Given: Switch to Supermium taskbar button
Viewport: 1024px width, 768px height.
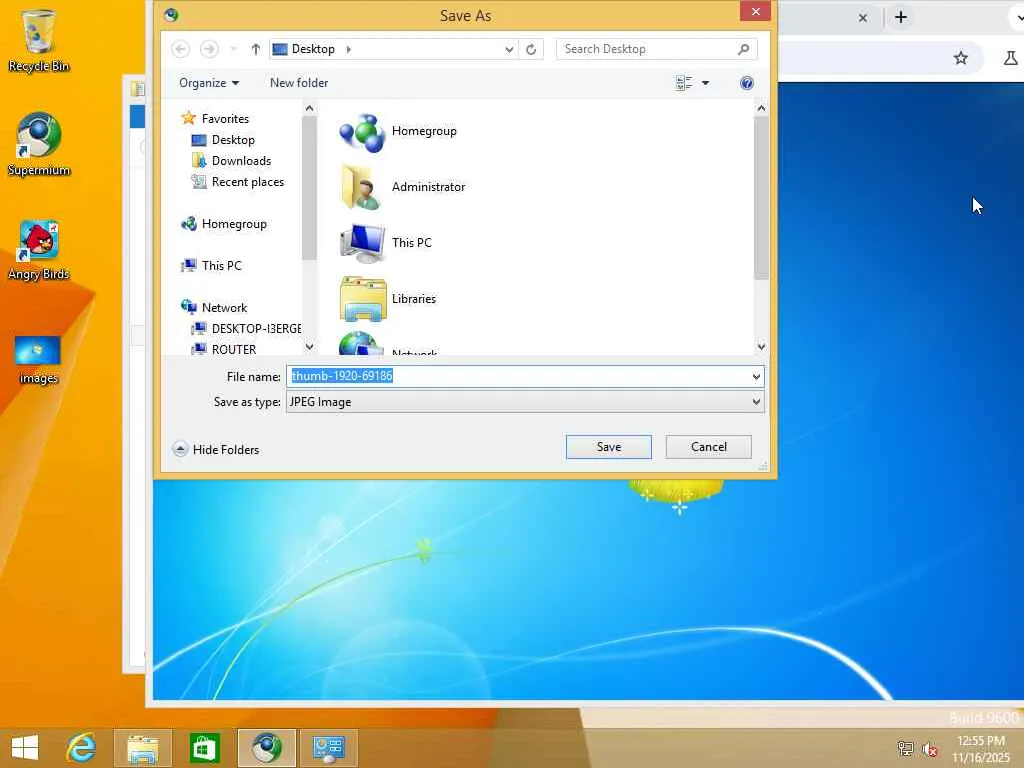Looking at the screenshot, I should pyautogui.click(x=266, y=748).
